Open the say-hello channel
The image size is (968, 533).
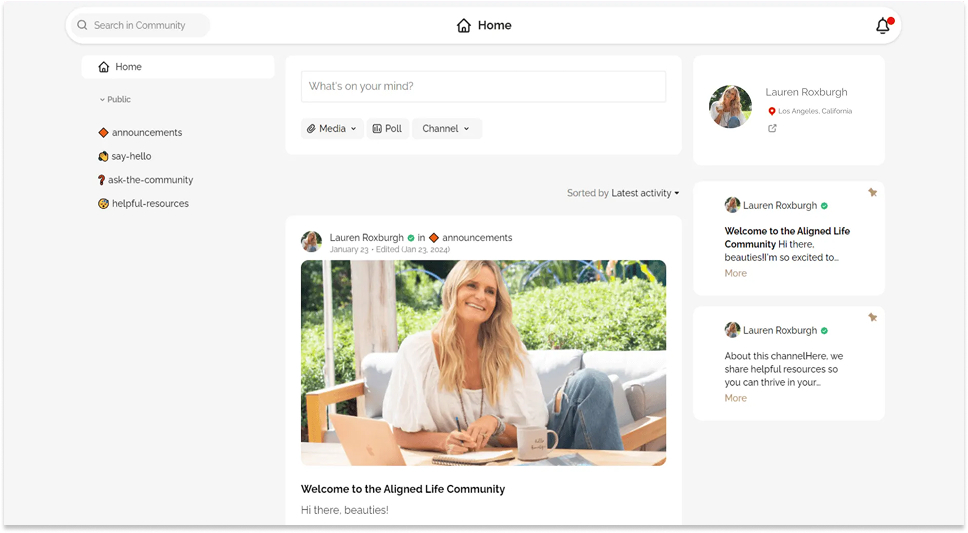tap(125, 156)
